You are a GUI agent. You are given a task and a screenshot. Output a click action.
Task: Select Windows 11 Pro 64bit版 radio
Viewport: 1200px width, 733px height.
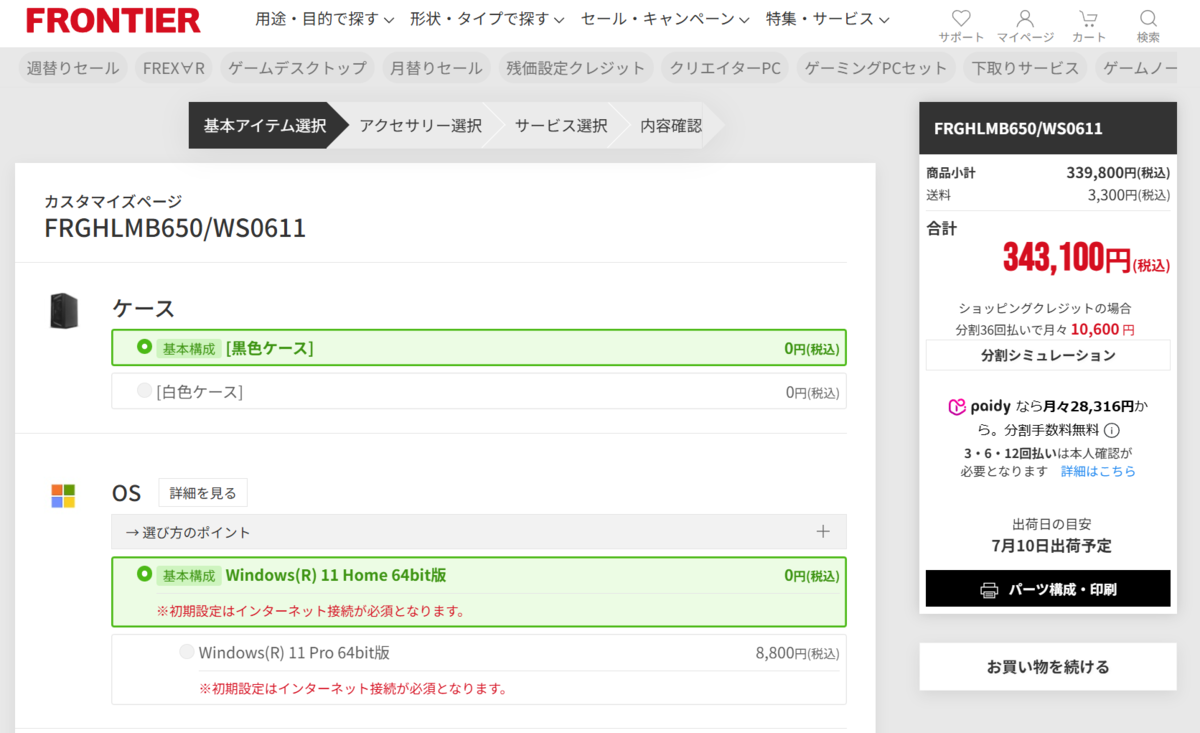pyautogui.click(x=187, y=652)
